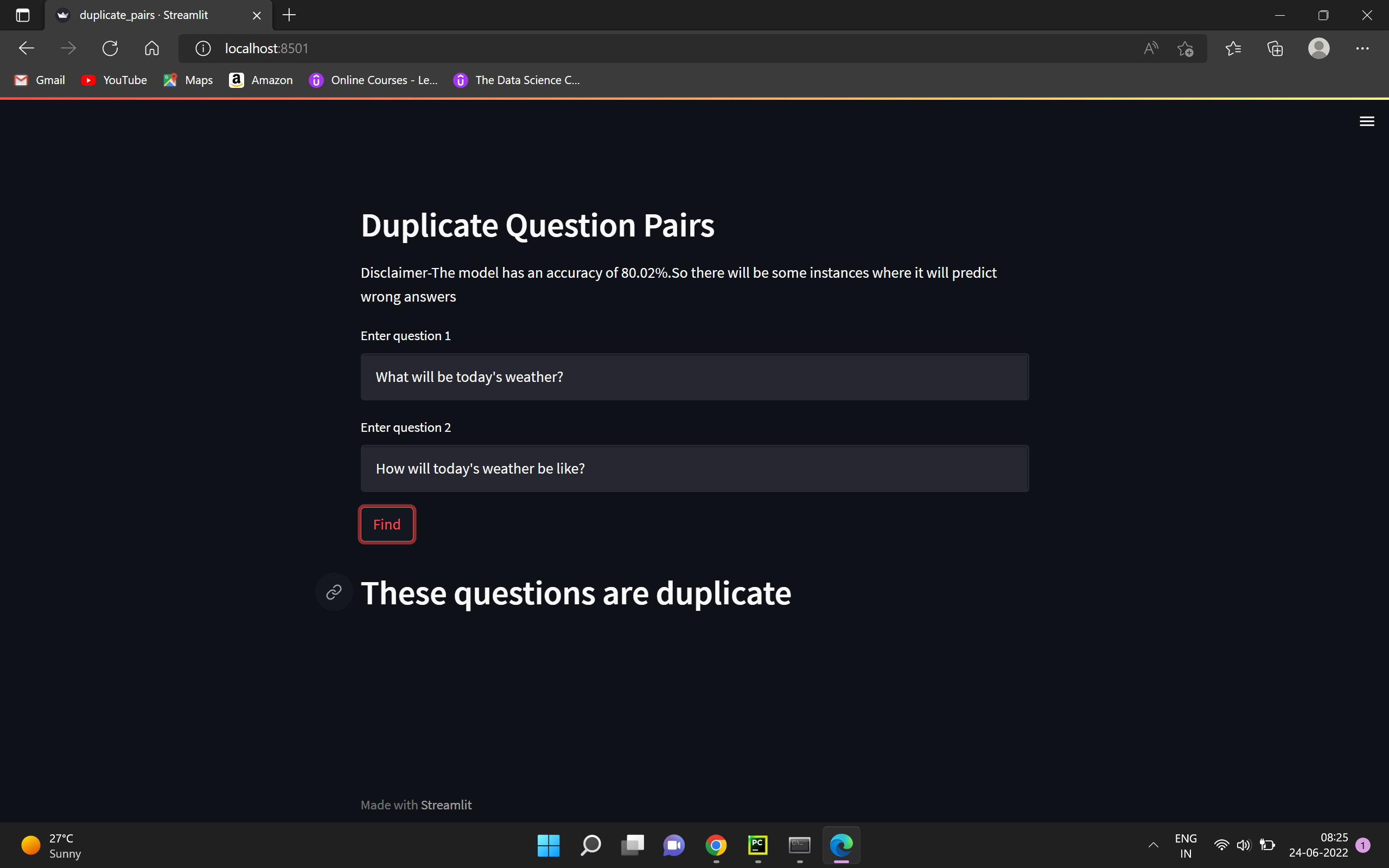Click the question 1 input field
This screenshot has height=868, width=1389.
point(693,376)
